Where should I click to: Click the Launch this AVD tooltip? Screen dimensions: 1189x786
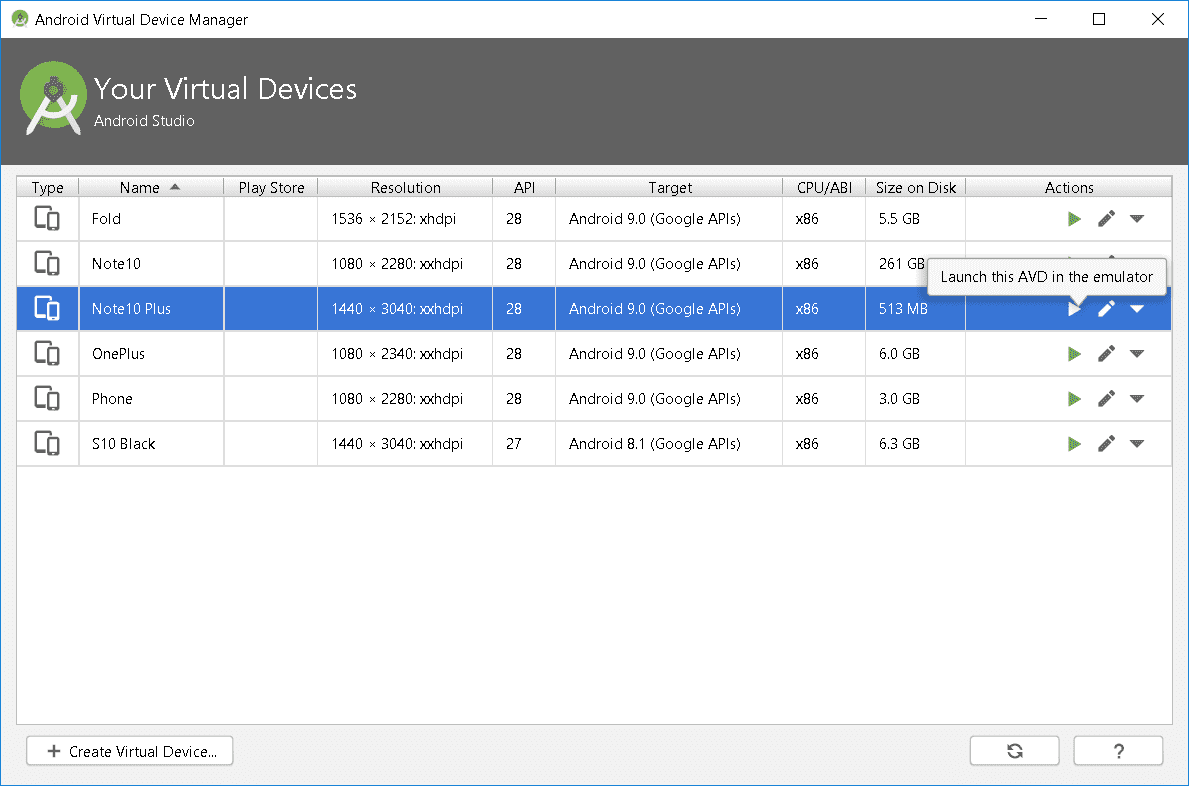pos(1046,276)
